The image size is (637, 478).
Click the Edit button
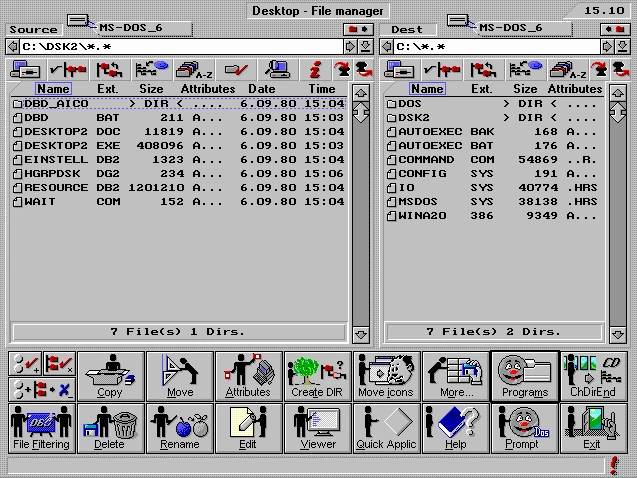(x=249, y=428)
